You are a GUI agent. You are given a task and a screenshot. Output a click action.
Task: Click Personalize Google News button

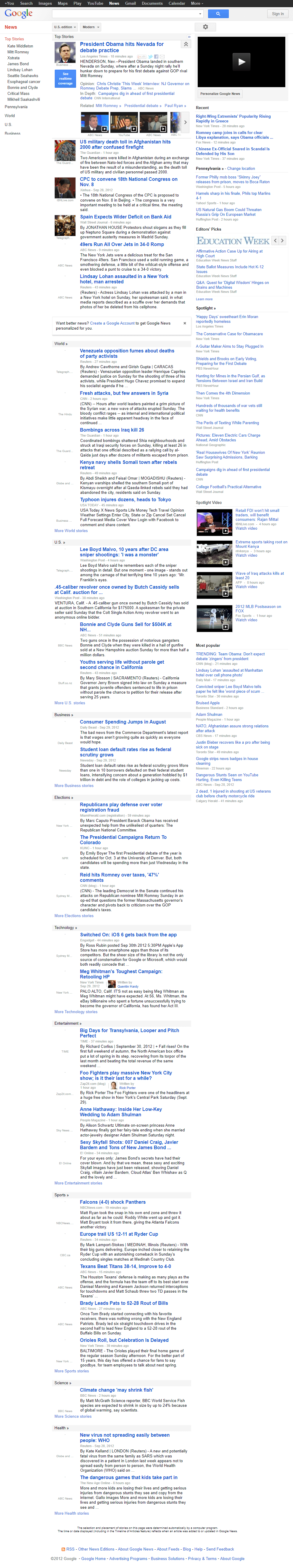(220, 94)
